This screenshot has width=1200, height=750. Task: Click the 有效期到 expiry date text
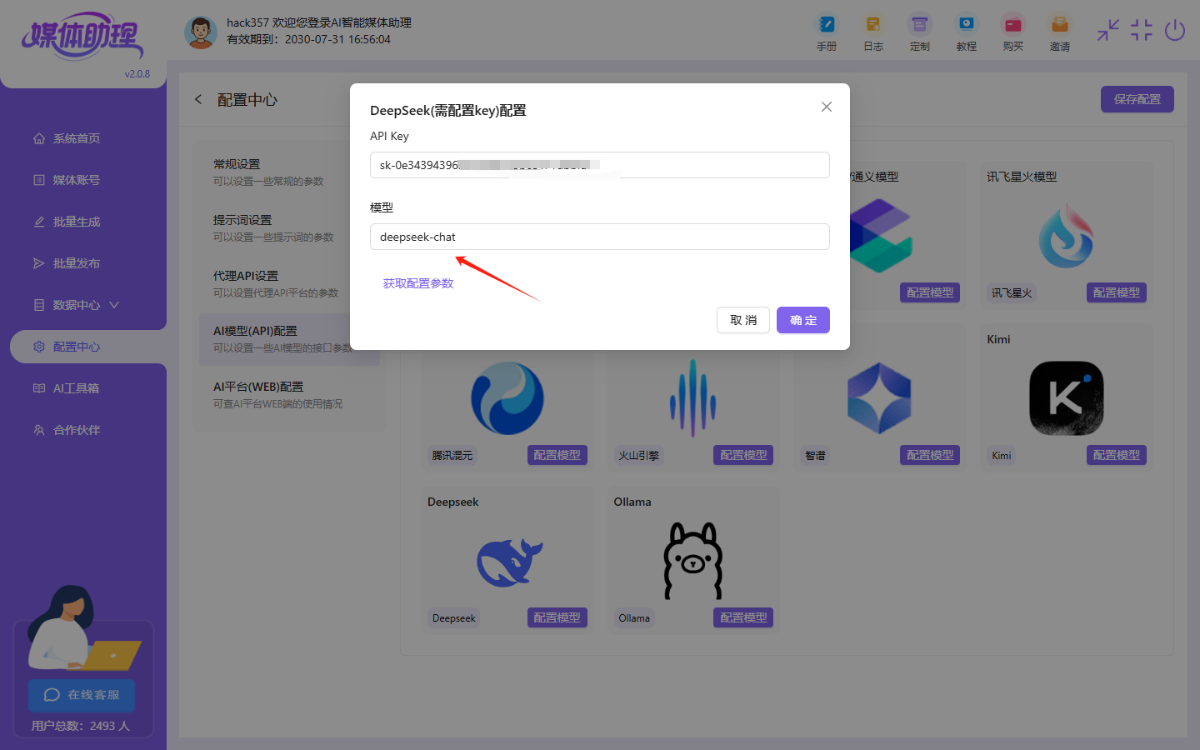tap(309, 40)
